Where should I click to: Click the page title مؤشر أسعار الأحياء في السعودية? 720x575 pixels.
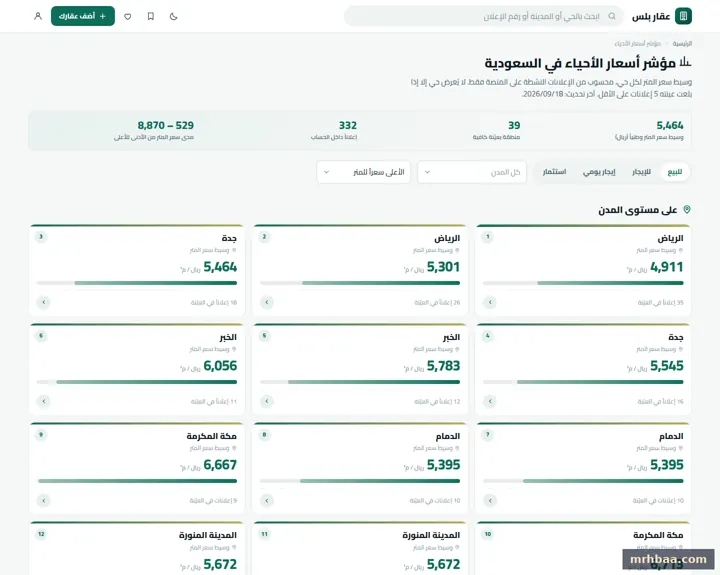tap(580, 63)
